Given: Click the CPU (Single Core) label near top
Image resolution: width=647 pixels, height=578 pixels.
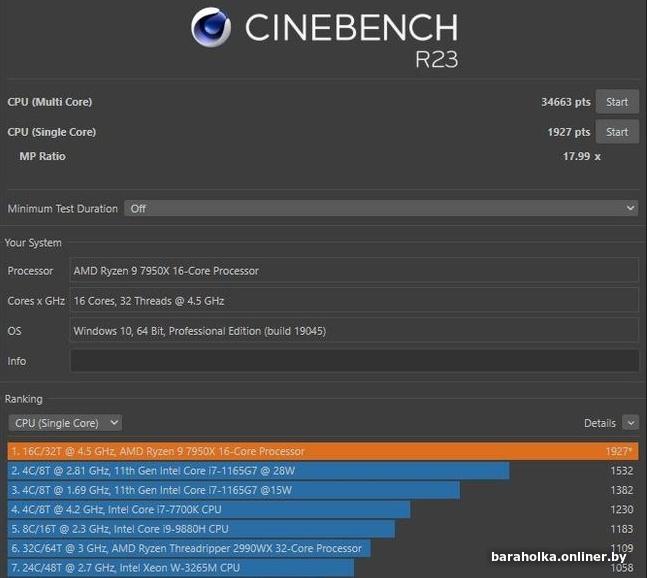Looking at the screenshot, I should pos(52,132).
